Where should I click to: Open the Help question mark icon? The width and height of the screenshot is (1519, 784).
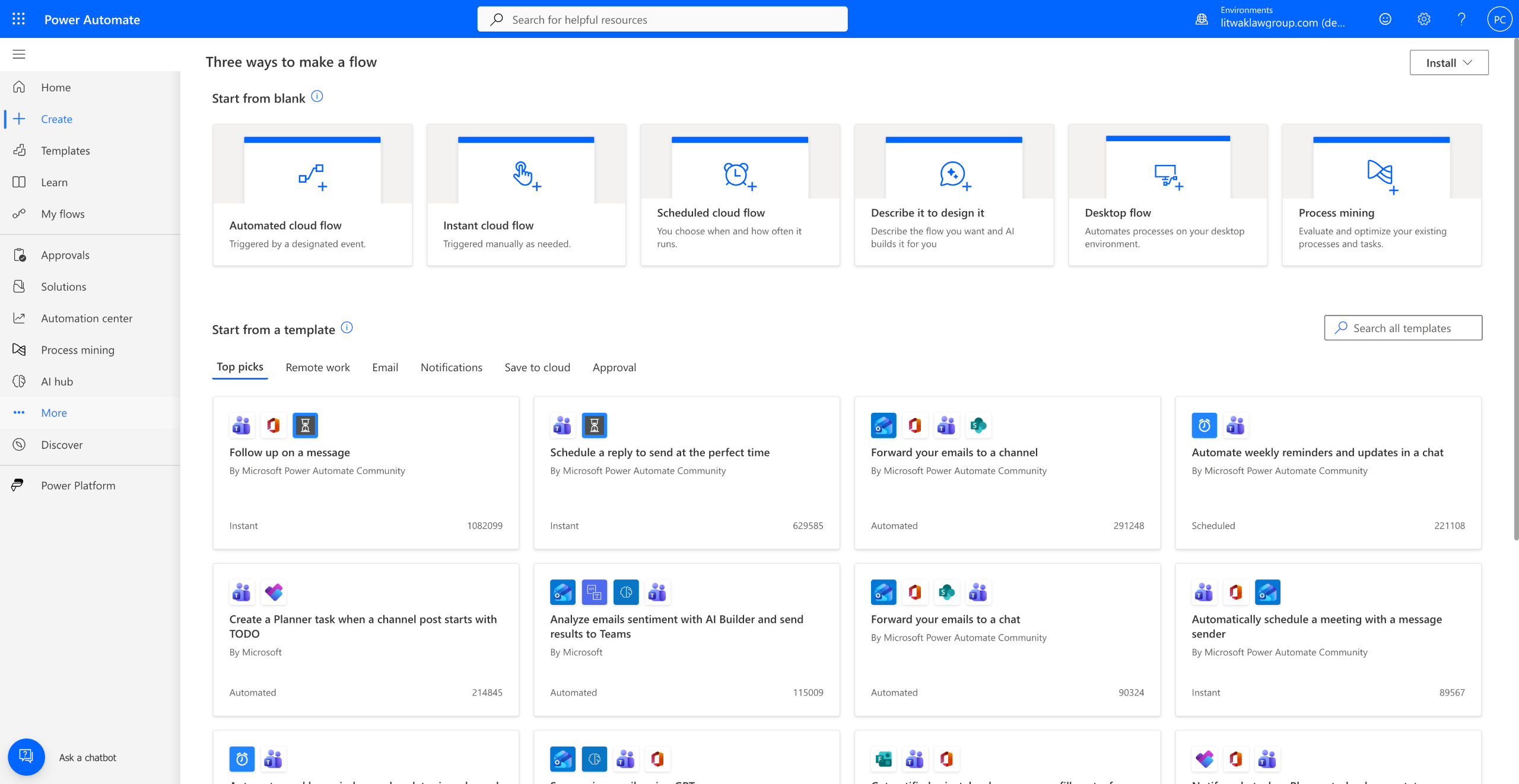click(1461, 19)
